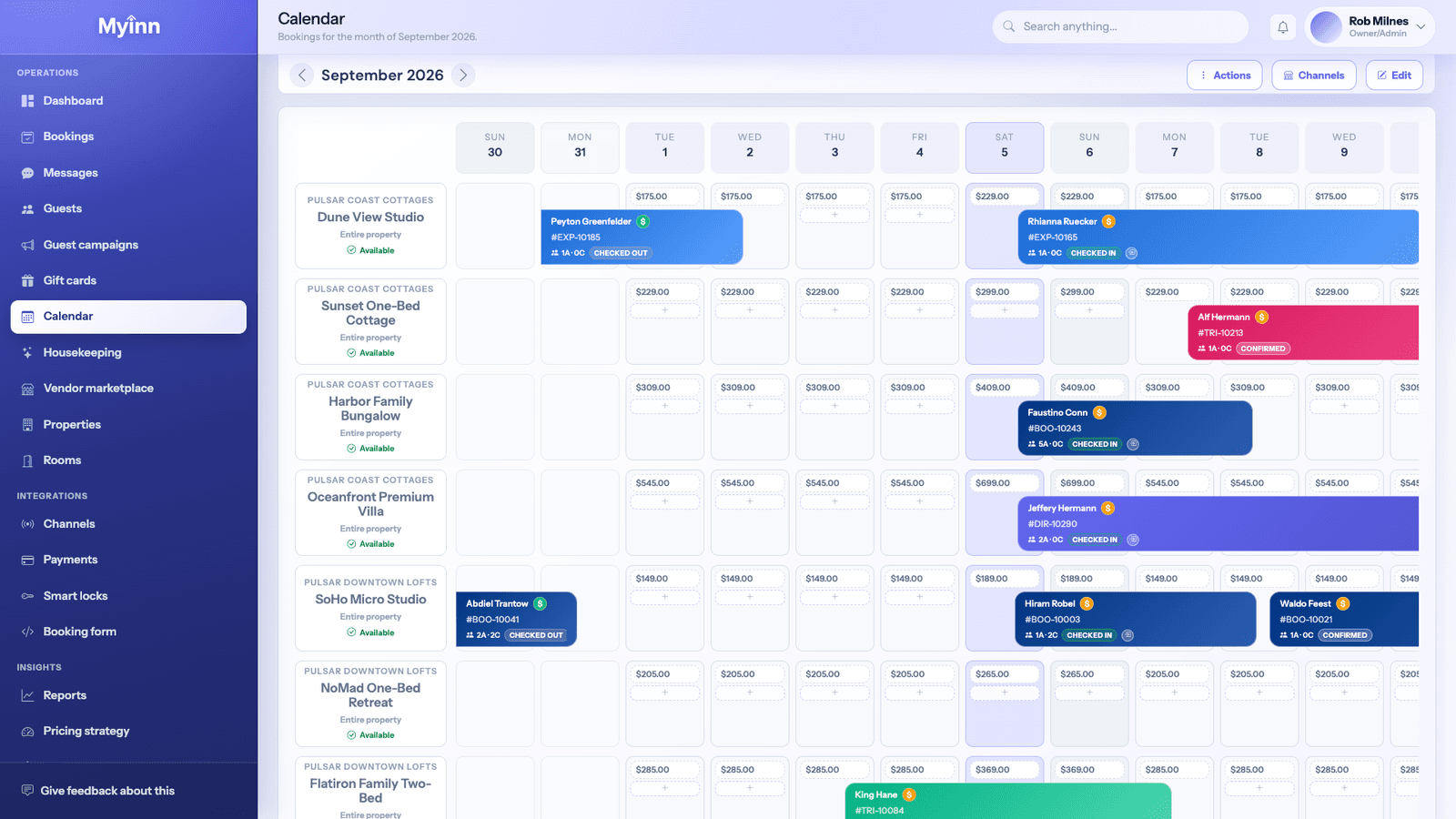Open Rob Milnes account dropdown
The width and height of the screenshot is (1456, 819).
pos(1370,27)
